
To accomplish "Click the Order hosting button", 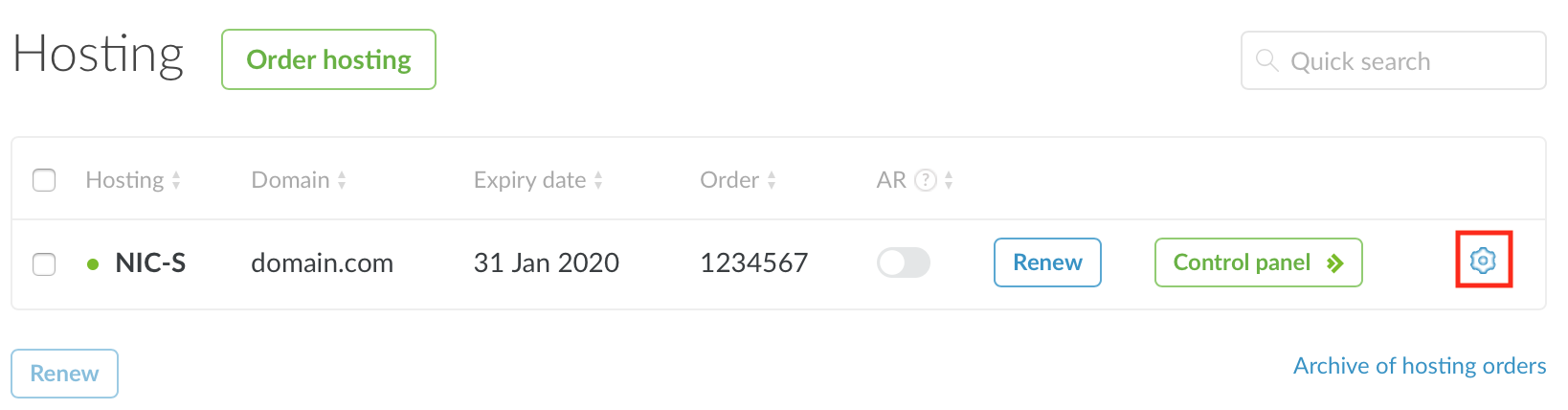I will (x=328, y=59).
